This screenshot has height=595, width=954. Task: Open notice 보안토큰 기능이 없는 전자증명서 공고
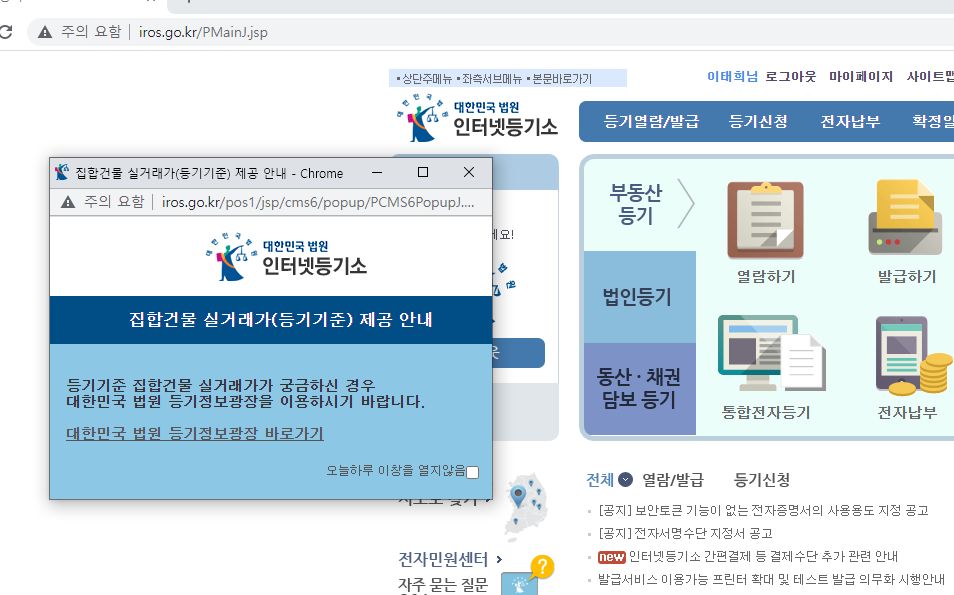click(764, 510)
